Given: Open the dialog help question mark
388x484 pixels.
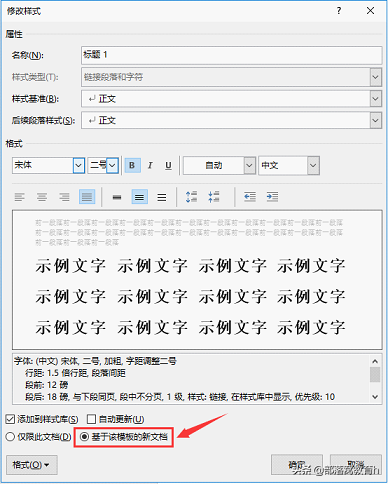Looking at the screenshot, I should click(339, 11).
